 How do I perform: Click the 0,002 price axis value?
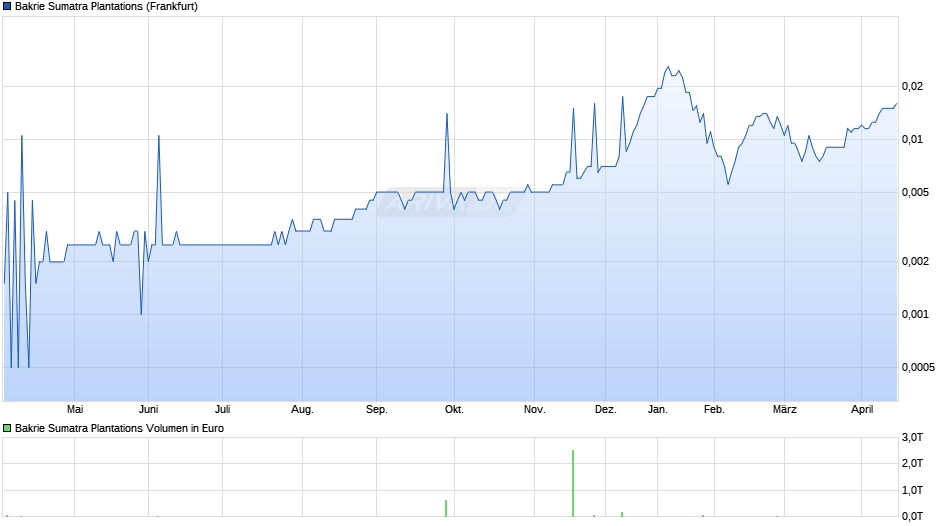(915, 261)
